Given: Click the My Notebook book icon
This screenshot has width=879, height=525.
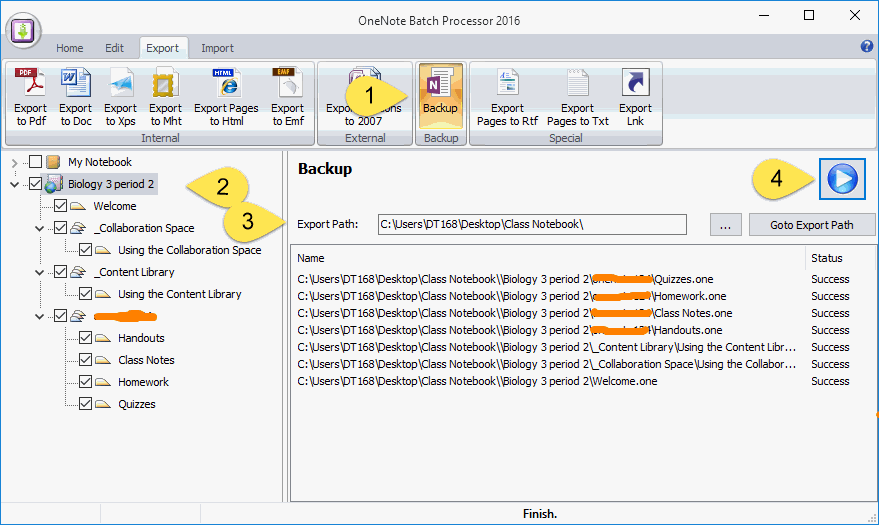Looking at the screenshot, I should 53,162.
